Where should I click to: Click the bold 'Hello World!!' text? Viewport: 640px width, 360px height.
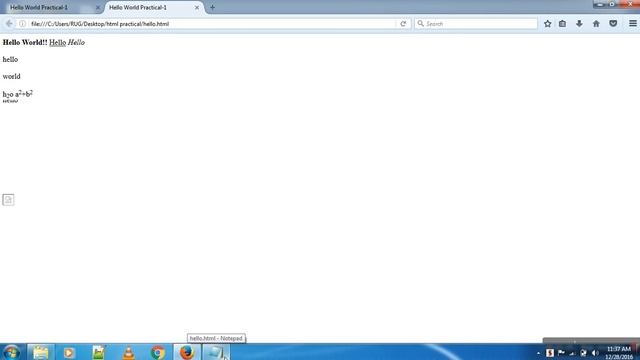point(25,42)
